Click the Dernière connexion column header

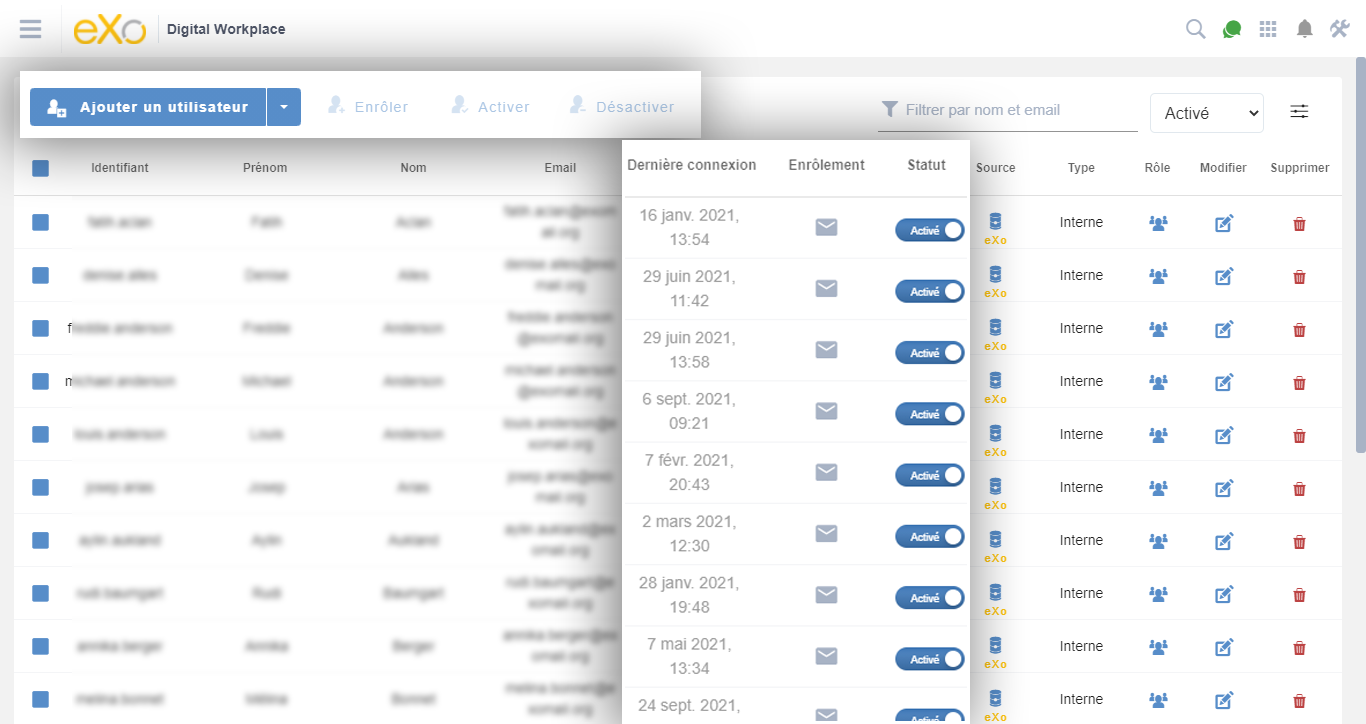tap(692, 165)
